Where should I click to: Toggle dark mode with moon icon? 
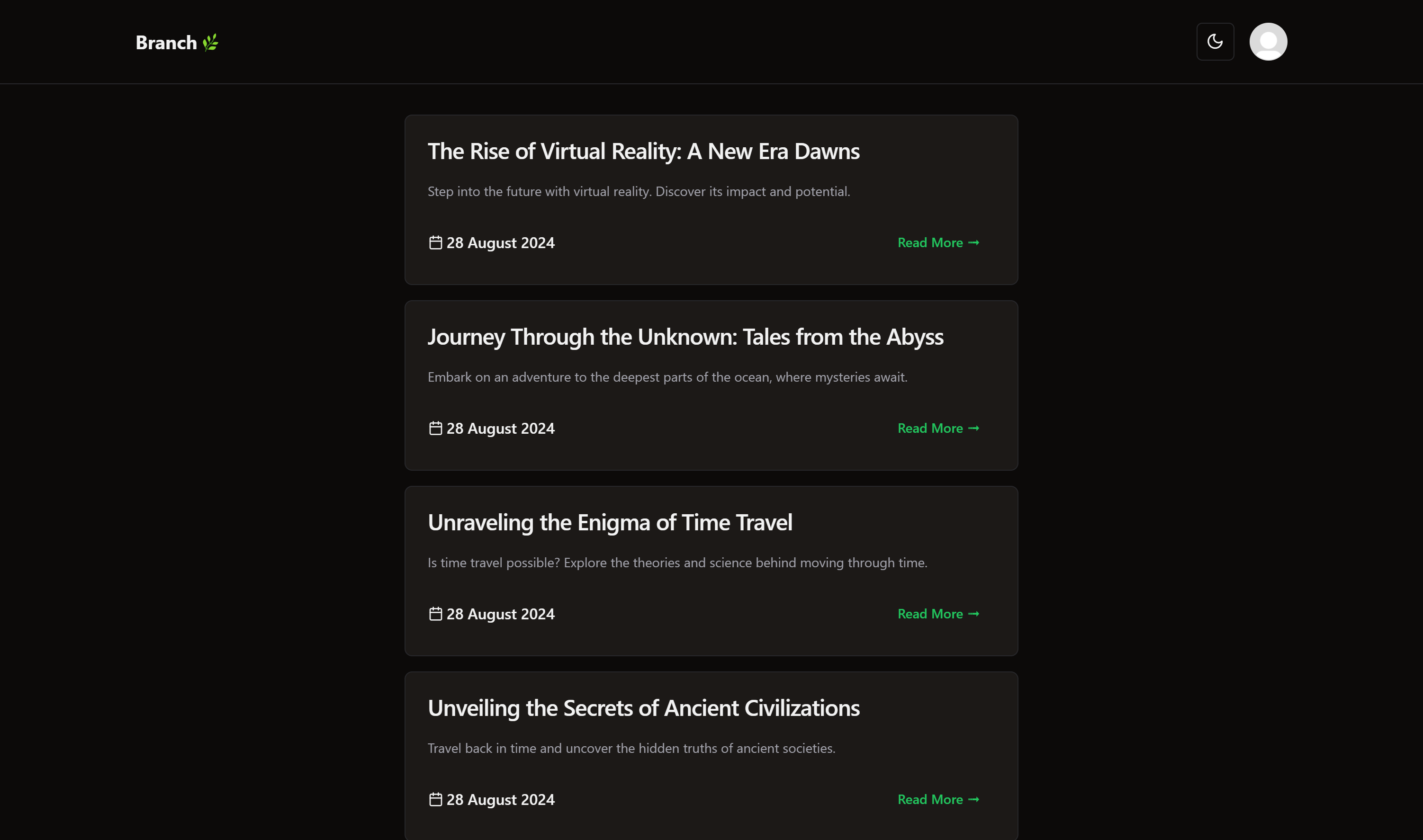coord(1215,41)
